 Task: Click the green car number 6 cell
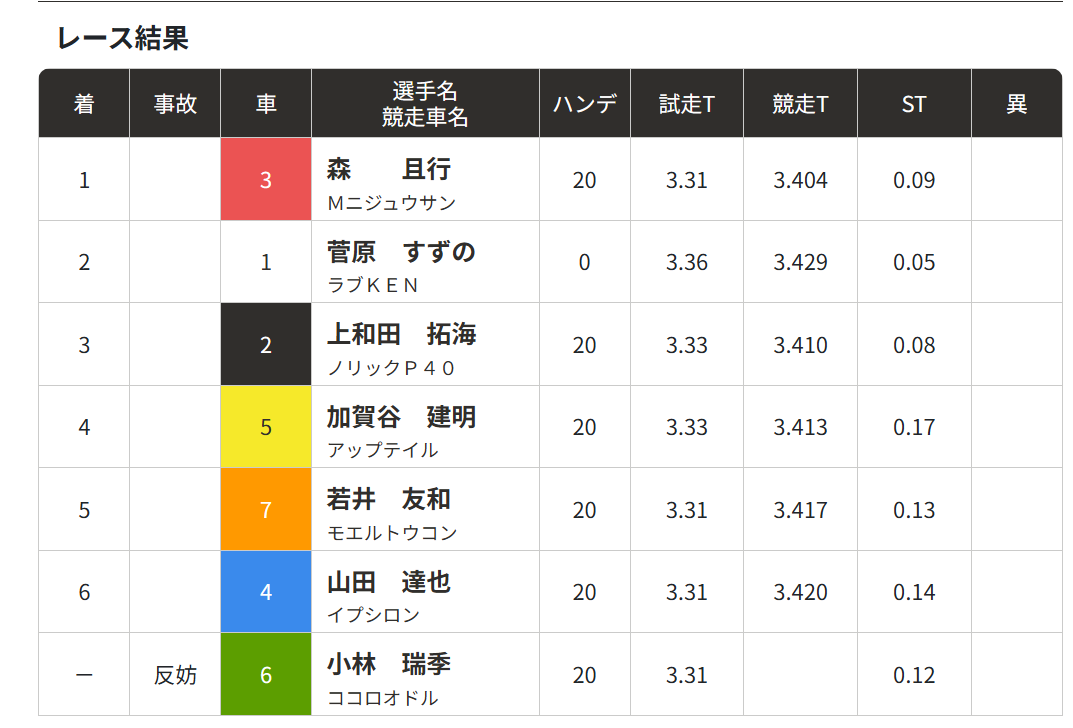click(x=266, y=675)
